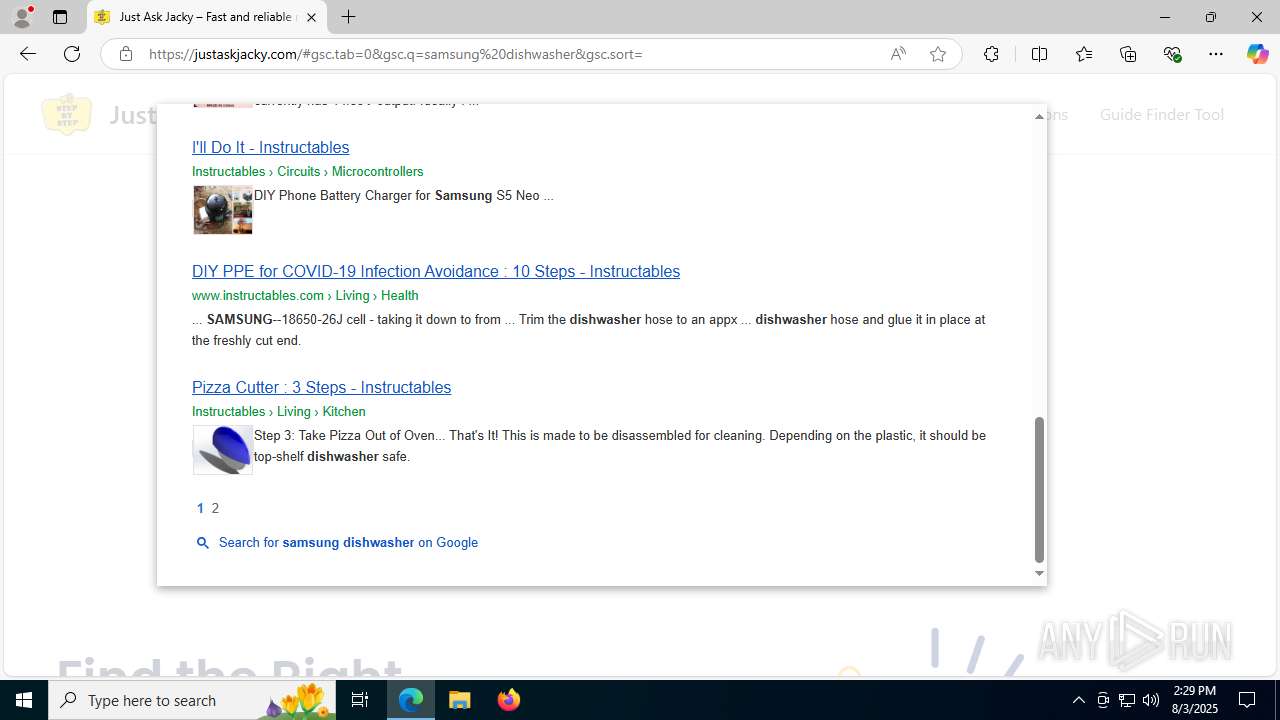Open the browser profile avatar icon

point(22,17)
